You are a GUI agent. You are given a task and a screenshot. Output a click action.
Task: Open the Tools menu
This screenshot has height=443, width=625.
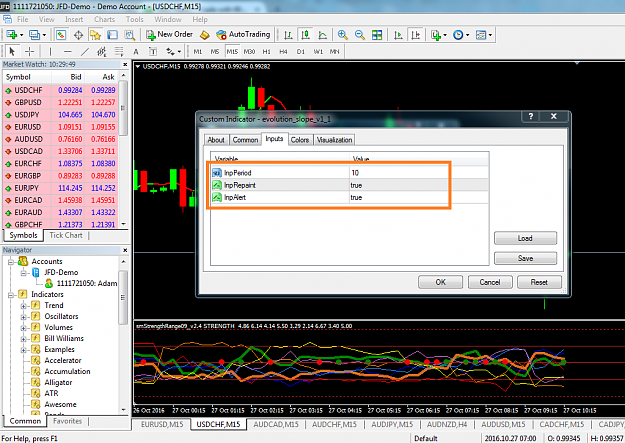pos(135,19)
